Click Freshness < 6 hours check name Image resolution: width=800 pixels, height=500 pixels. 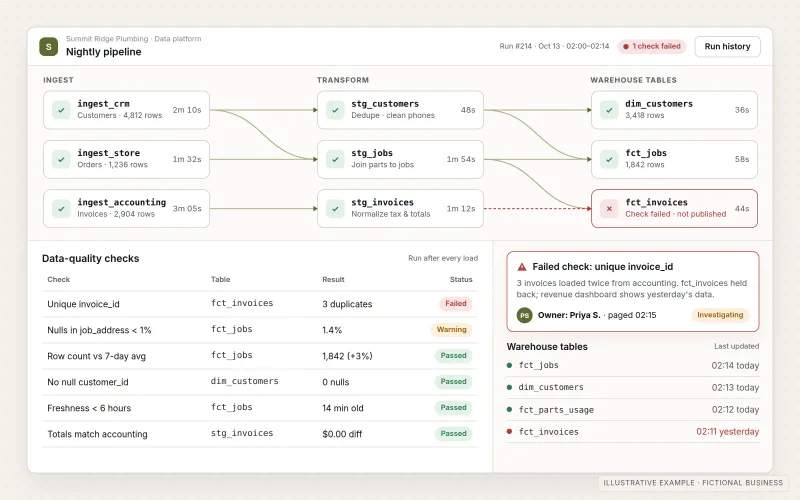point(89,408)
